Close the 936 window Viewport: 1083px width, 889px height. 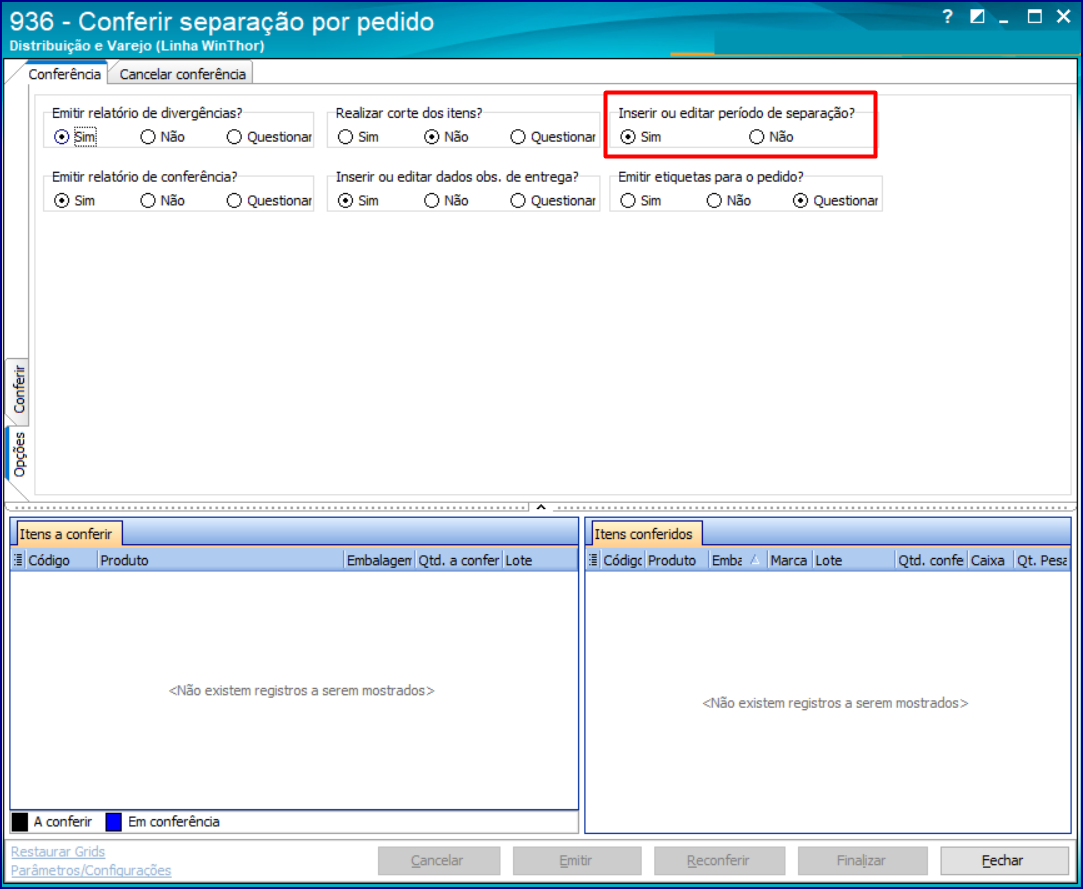click(x=1064, y=17)
